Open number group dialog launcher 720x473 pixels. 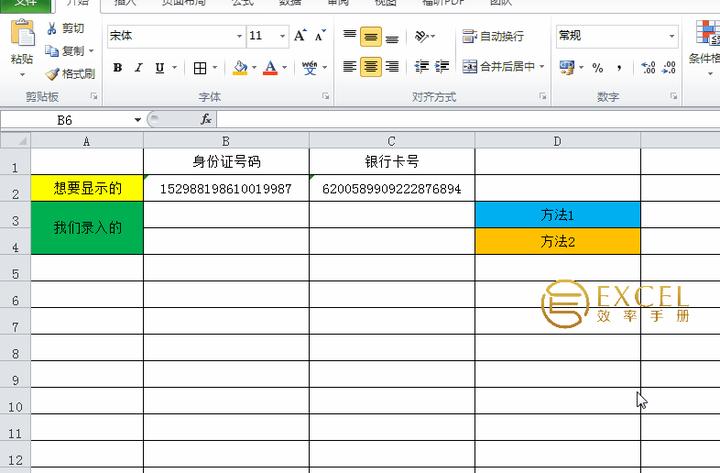coord(674,96)
